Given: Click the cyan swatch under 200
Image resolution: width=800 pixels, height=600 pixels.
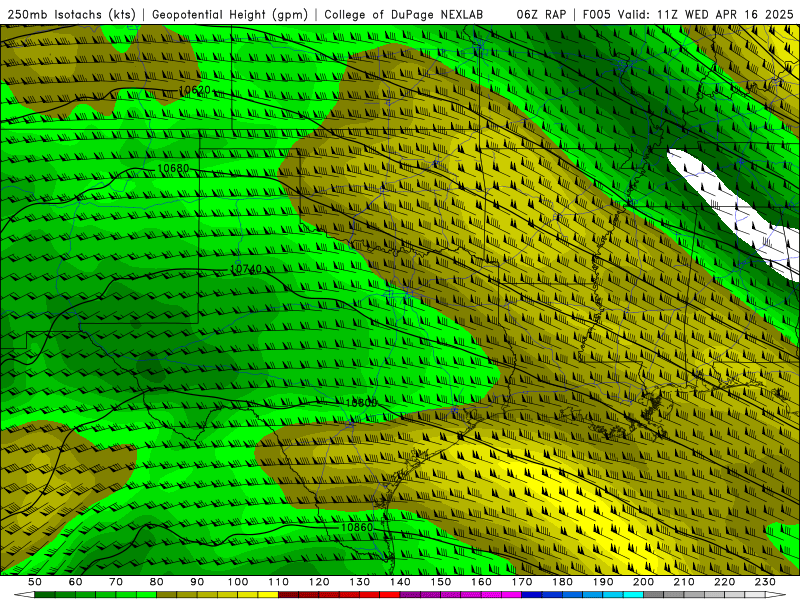Looking at the screenshot, I should (634, 595).
